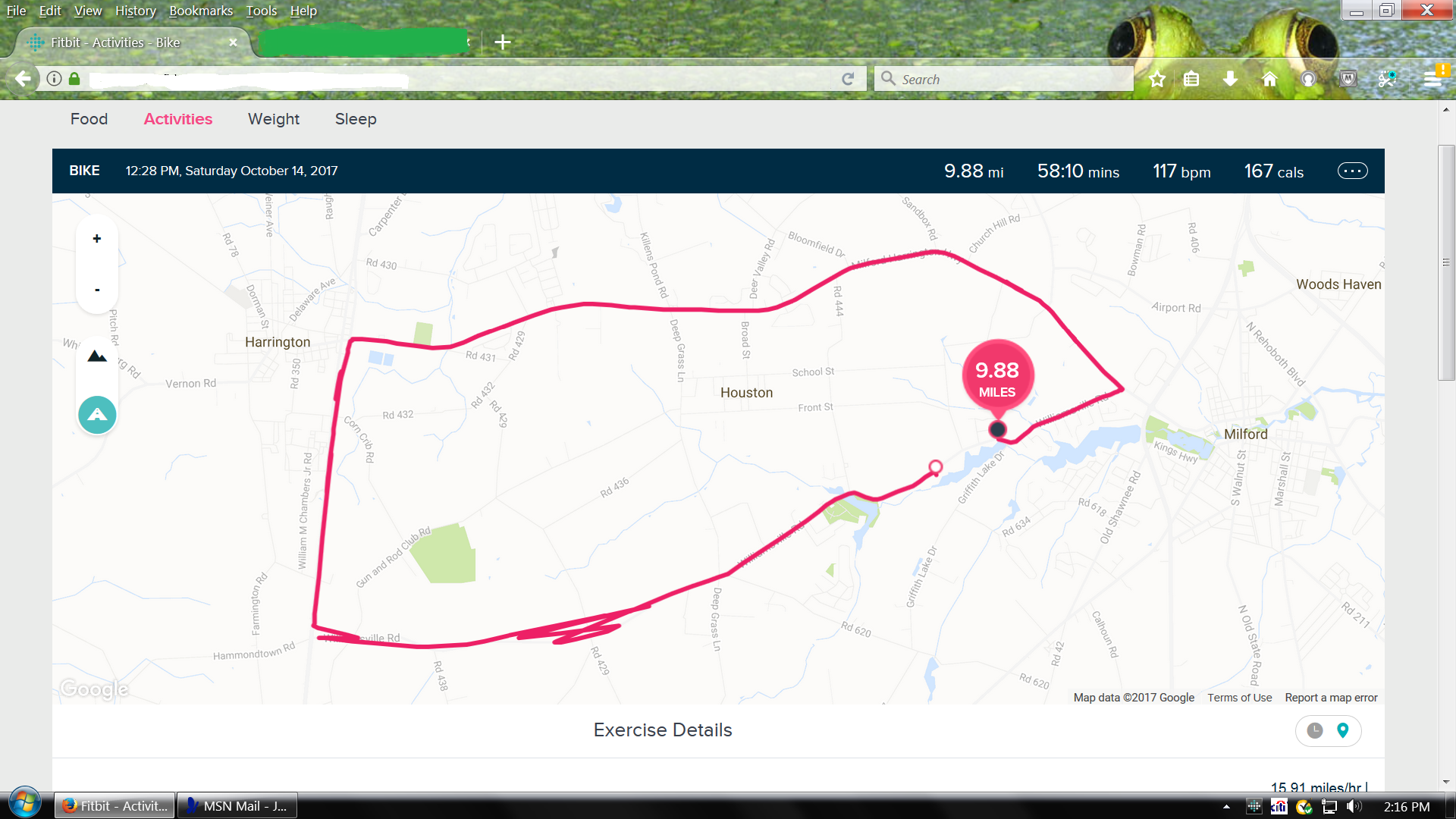Click the 9.88 miles marker pin
This screenshot has width=1456, height=819.
pos(997,379)
